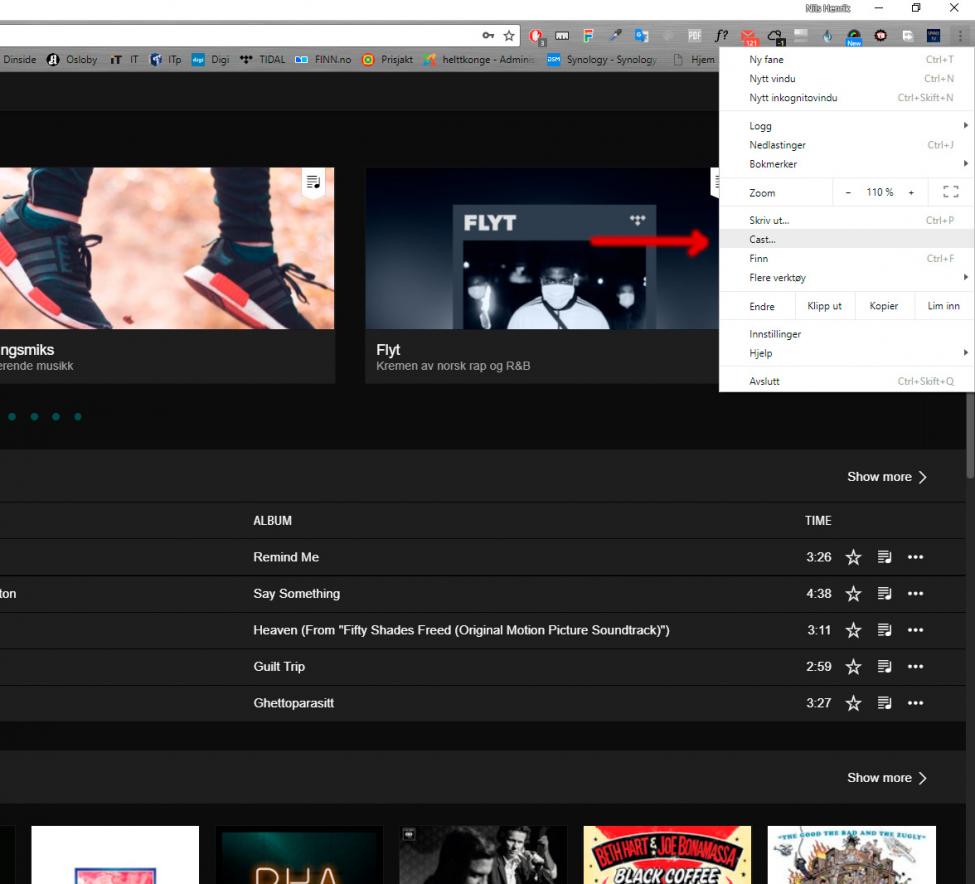Image resolution: width=975 pixels, height=884 pixels.
Task: Open more options for Remind Me
Action: 915,557
